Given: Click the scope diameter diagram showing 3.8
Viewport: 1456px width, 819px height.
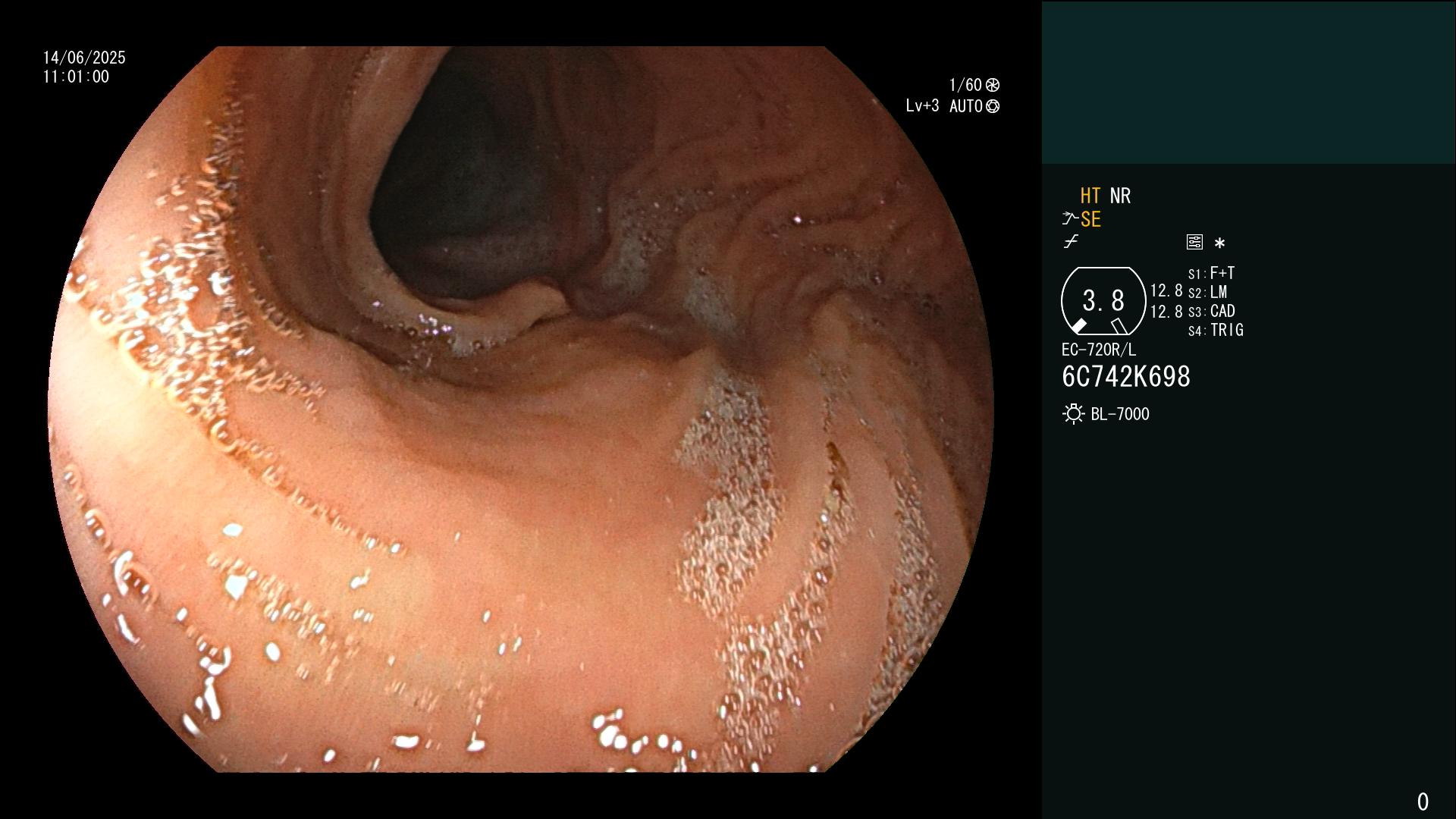Looking at the screenshot, I should (x=1103, y=301).
